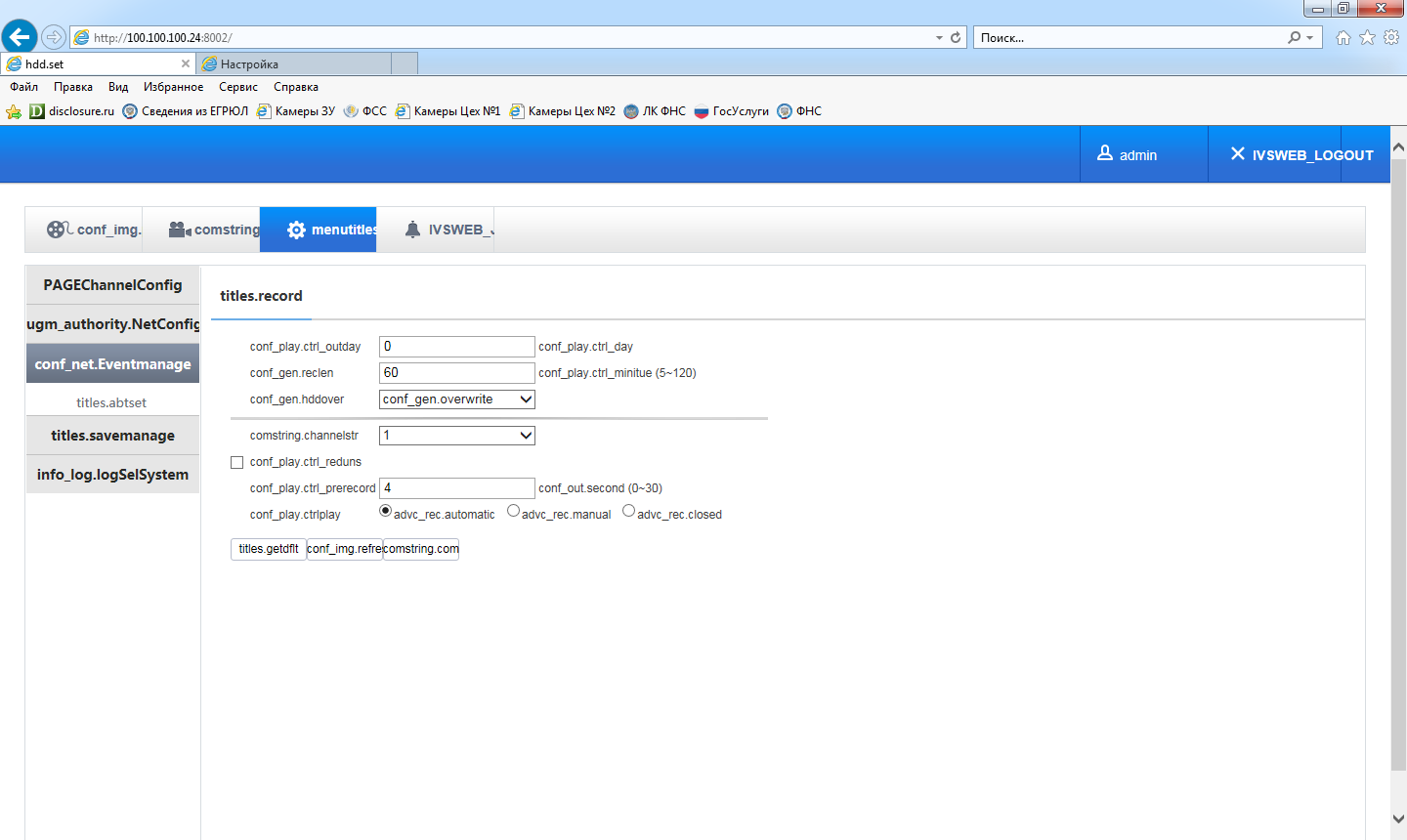Expand the comstring.channelstr channel dropdown
Screen dimensions: 1407x840
(456, 436)
